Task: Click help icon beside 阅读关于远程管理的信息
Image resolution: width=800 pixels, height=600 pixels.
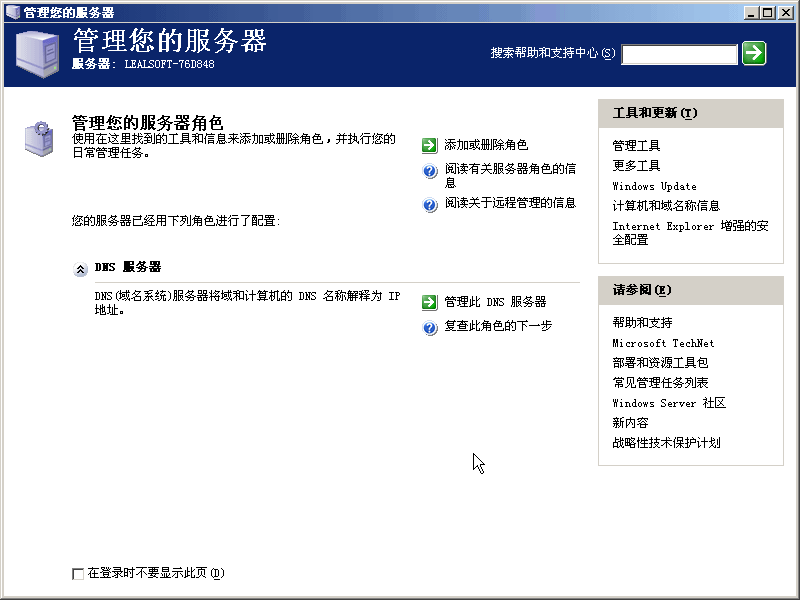Action: pos(430,205)
